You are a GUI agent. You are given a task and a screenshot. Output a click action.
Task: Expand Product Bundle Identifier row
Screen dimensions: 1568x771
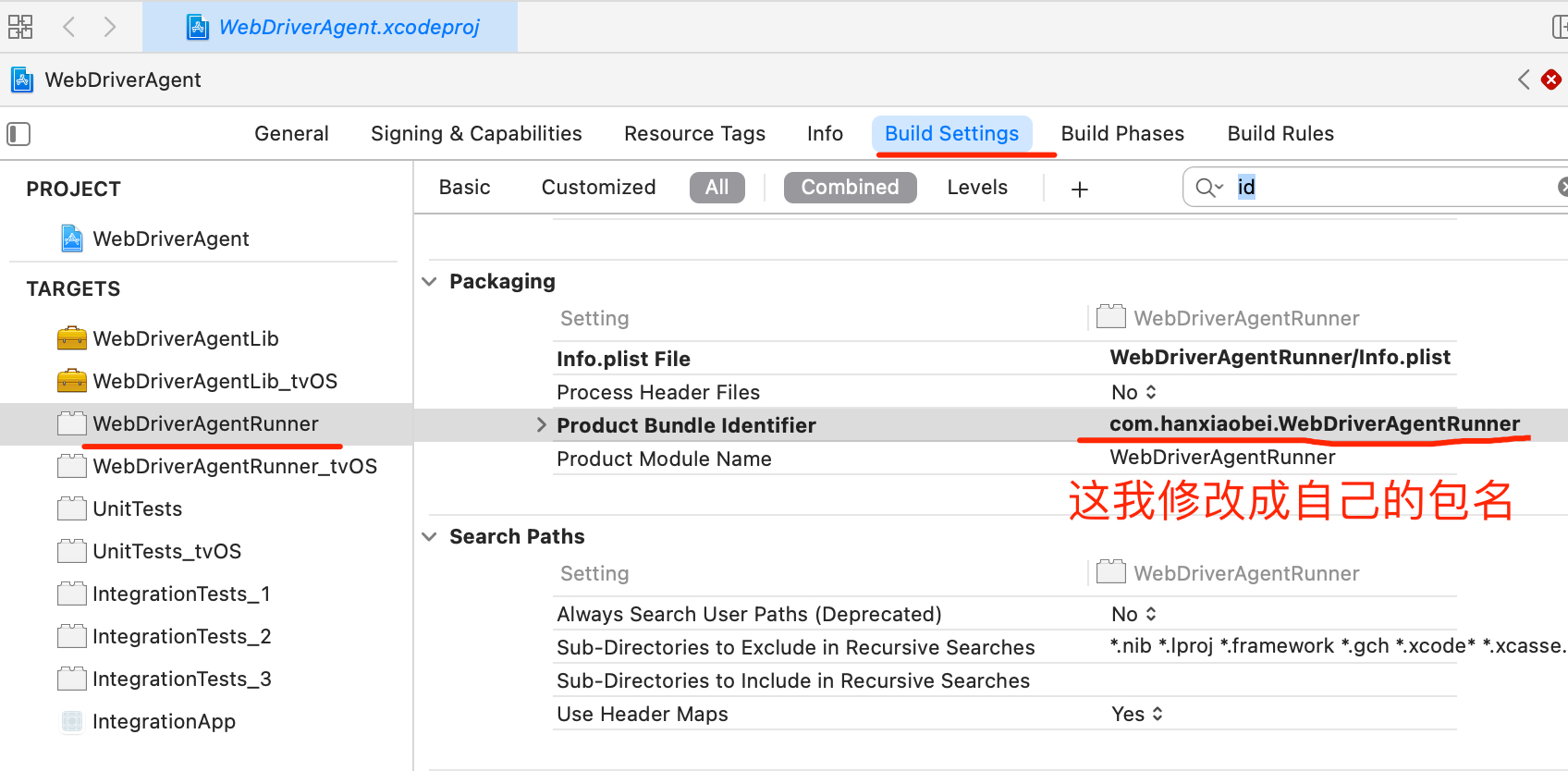click(542, 425)
